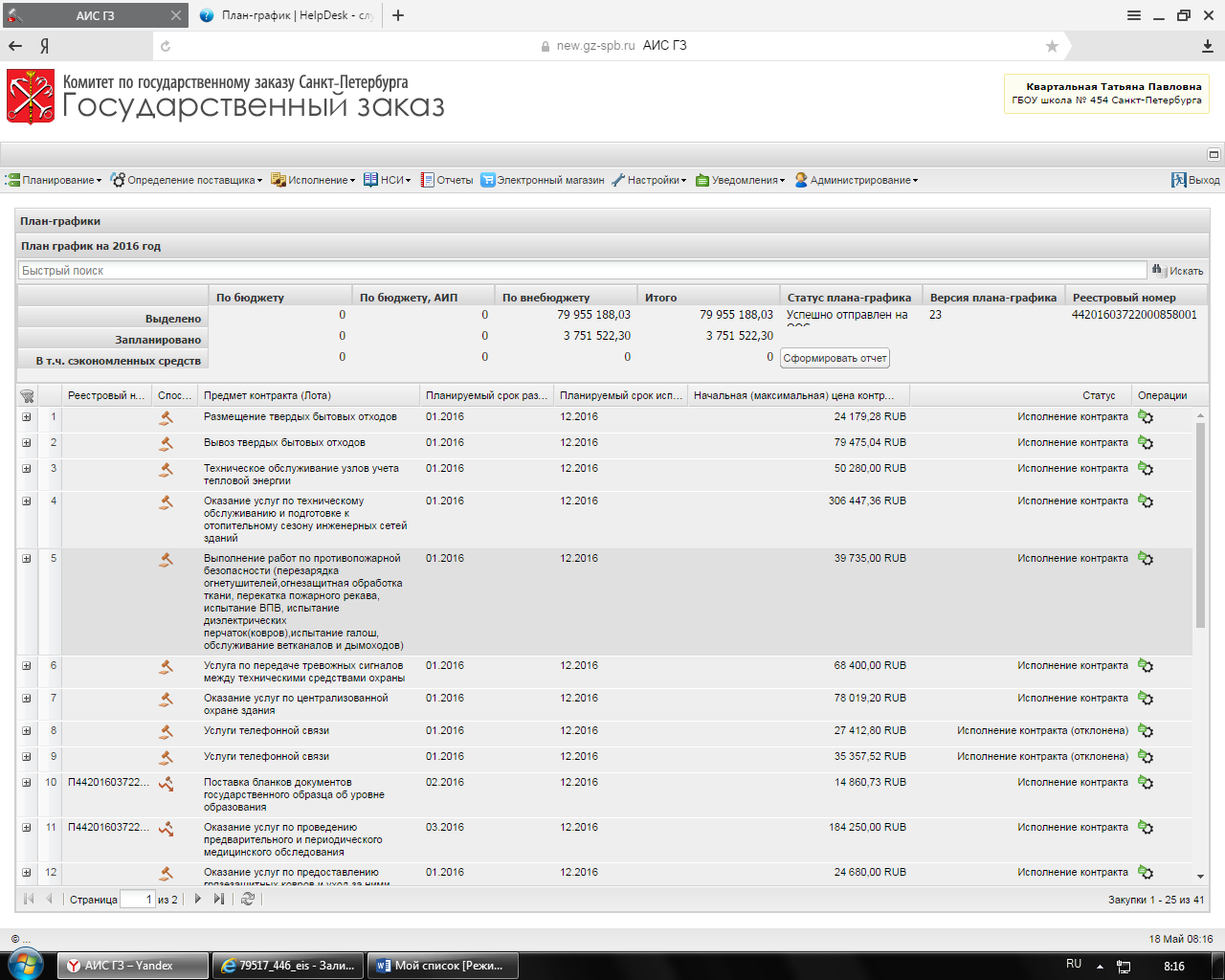This screenshot has width=1225, height=980.
Task: Switch to the План-график HelpDesk tab
Action: click(x=286, y=15)
